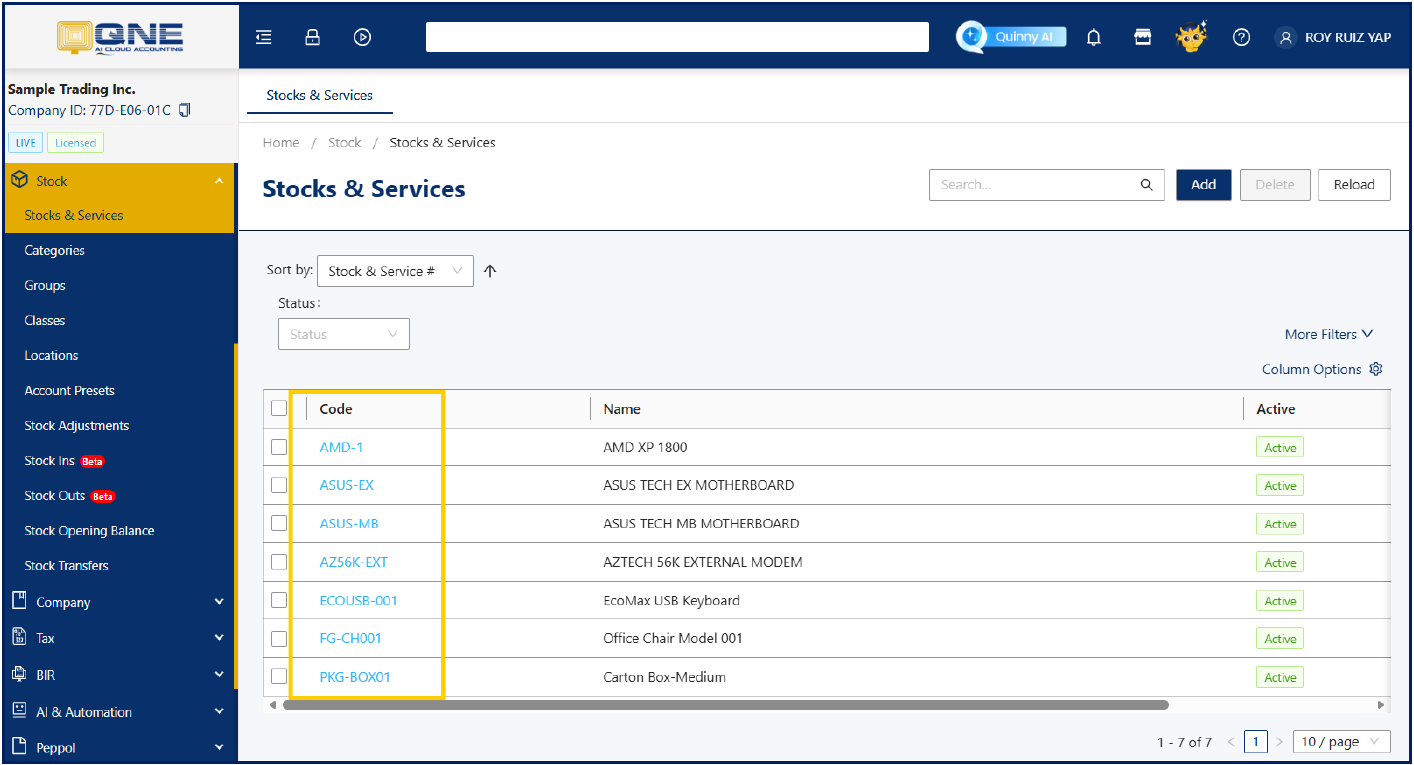Screen dimensions: 1414x765
Task: Go to next page arrow
Action: (1279, 742)
